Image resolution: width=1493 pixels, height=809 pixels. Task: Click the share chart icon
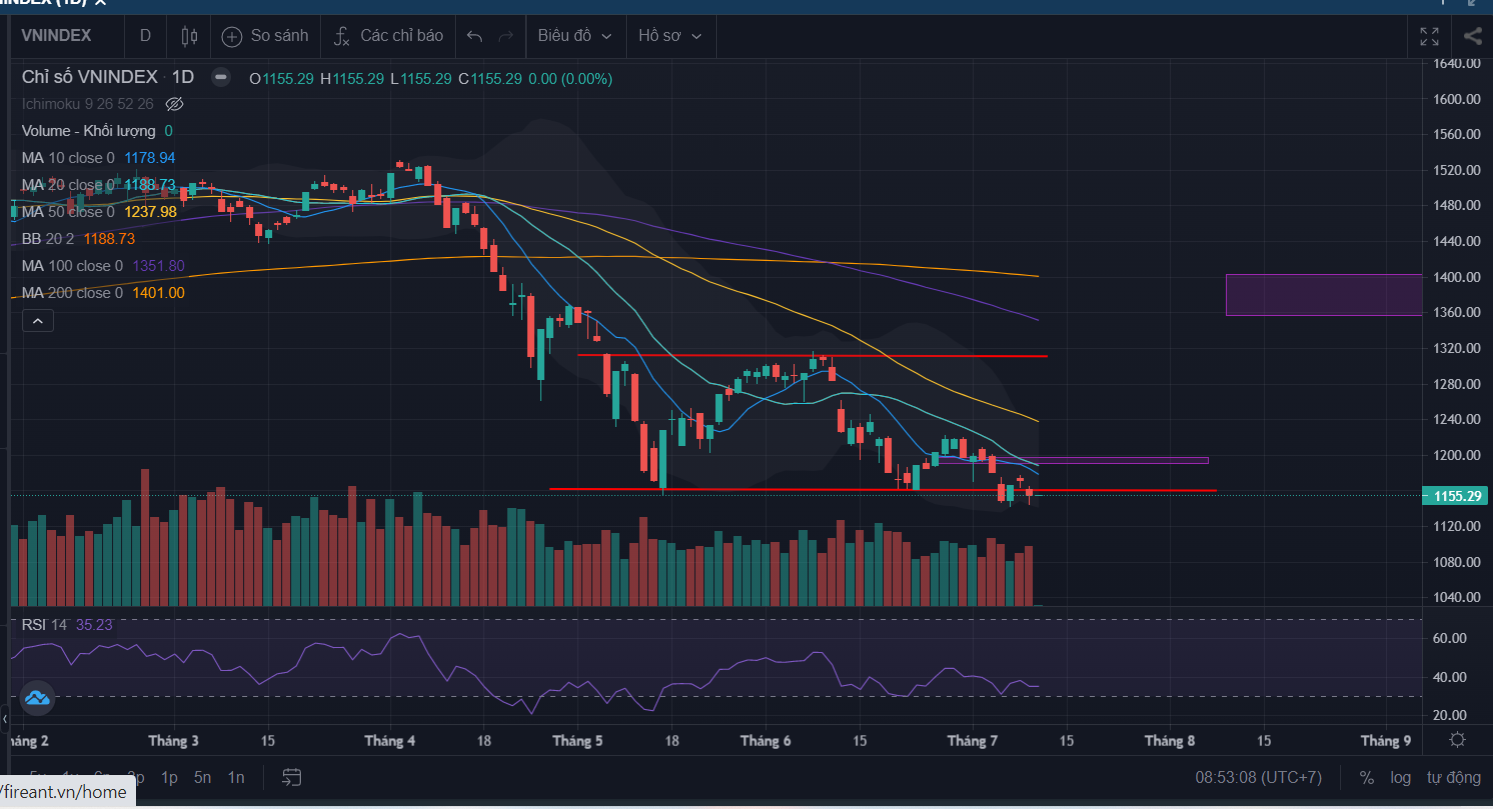coord(1472,36)
